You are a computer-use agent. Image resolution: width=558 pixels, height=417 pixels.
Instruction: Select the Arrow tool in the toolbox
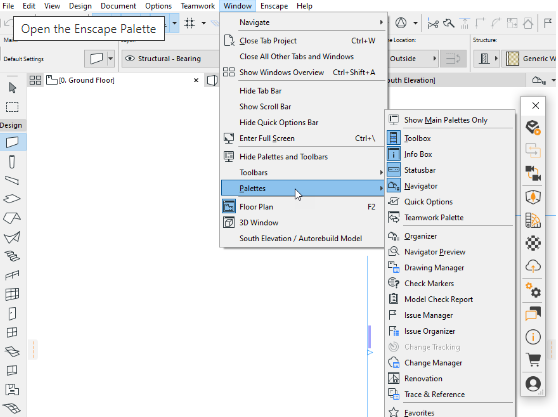[12, 88]
